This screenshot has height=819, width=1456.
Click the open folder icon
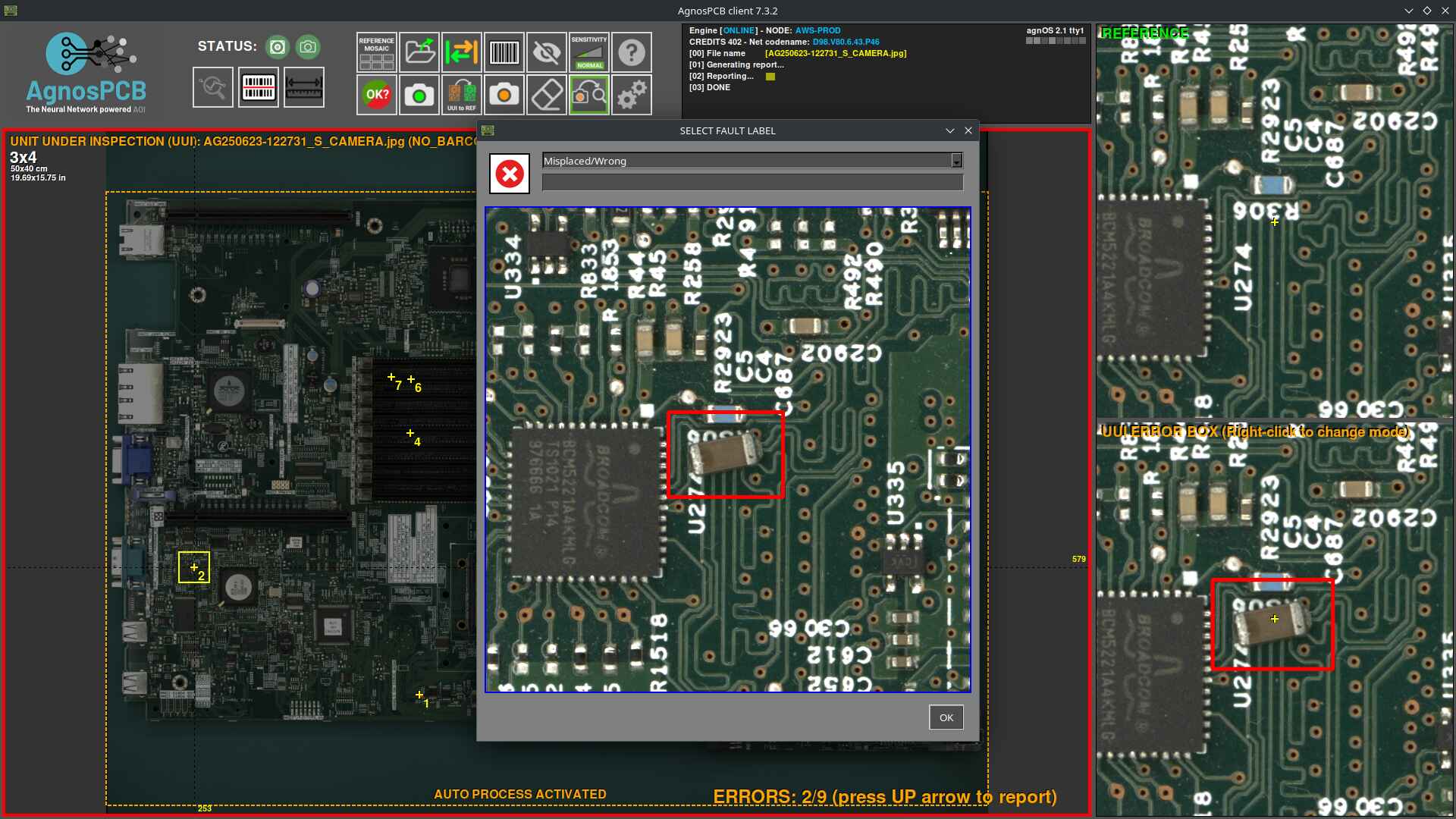click(x=419, y=52)
